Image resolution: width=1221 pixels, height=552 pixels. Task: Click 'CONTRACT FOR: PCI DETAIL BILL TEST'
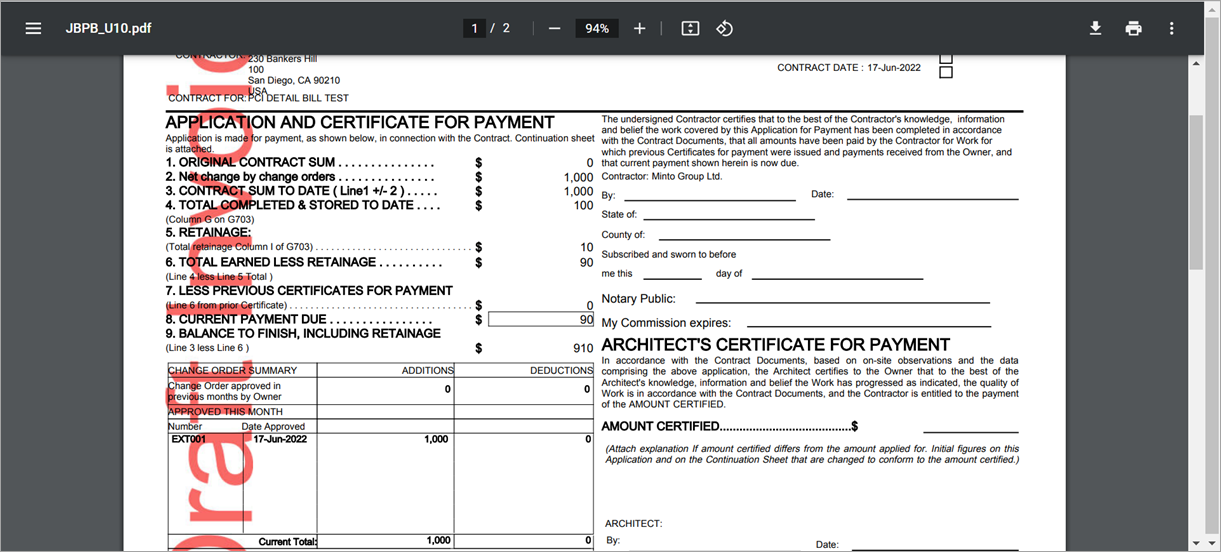pyautogui.click(x=258, y=98)
